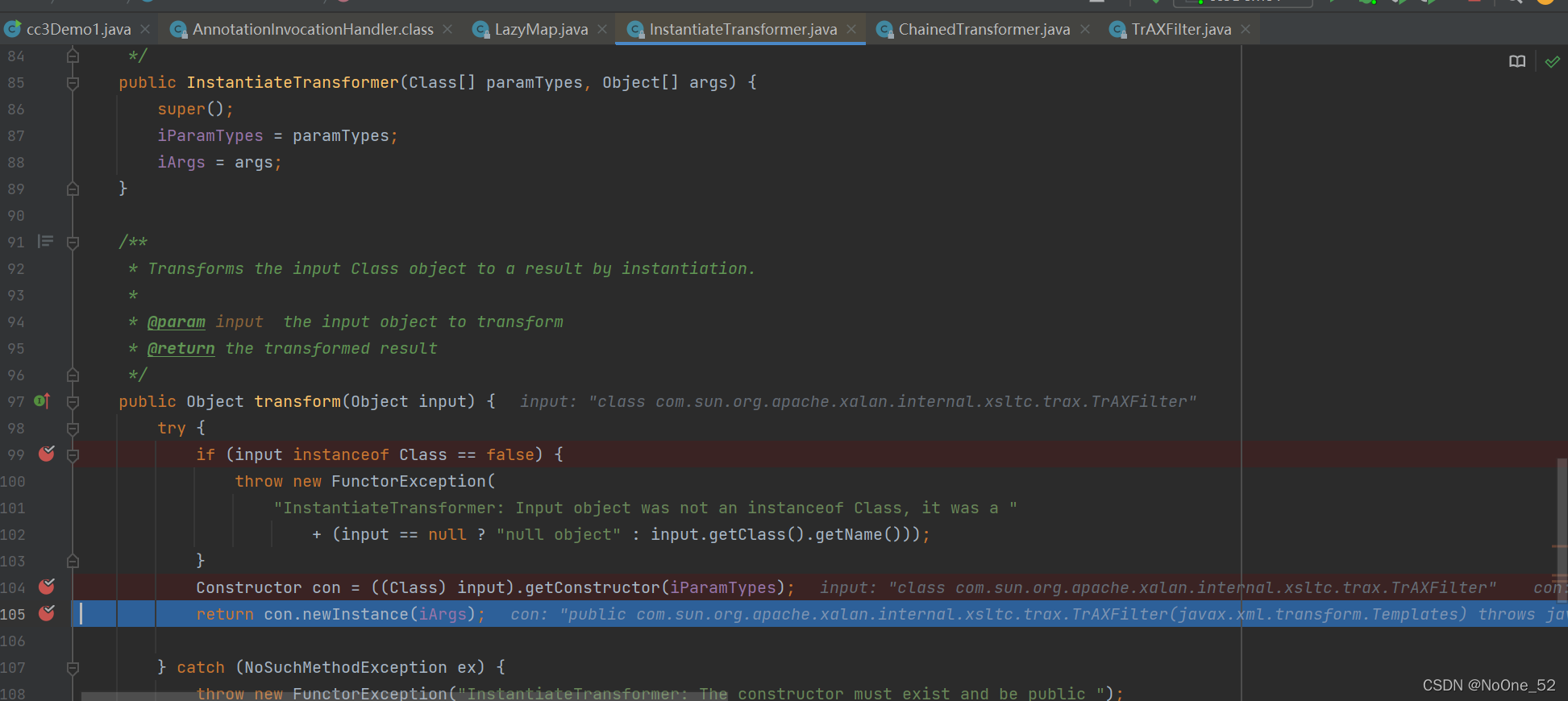This screenshot has width=1568, height=701.
Task: Click the horizontal scrollbar at the bottom
Action: [404, 696]
